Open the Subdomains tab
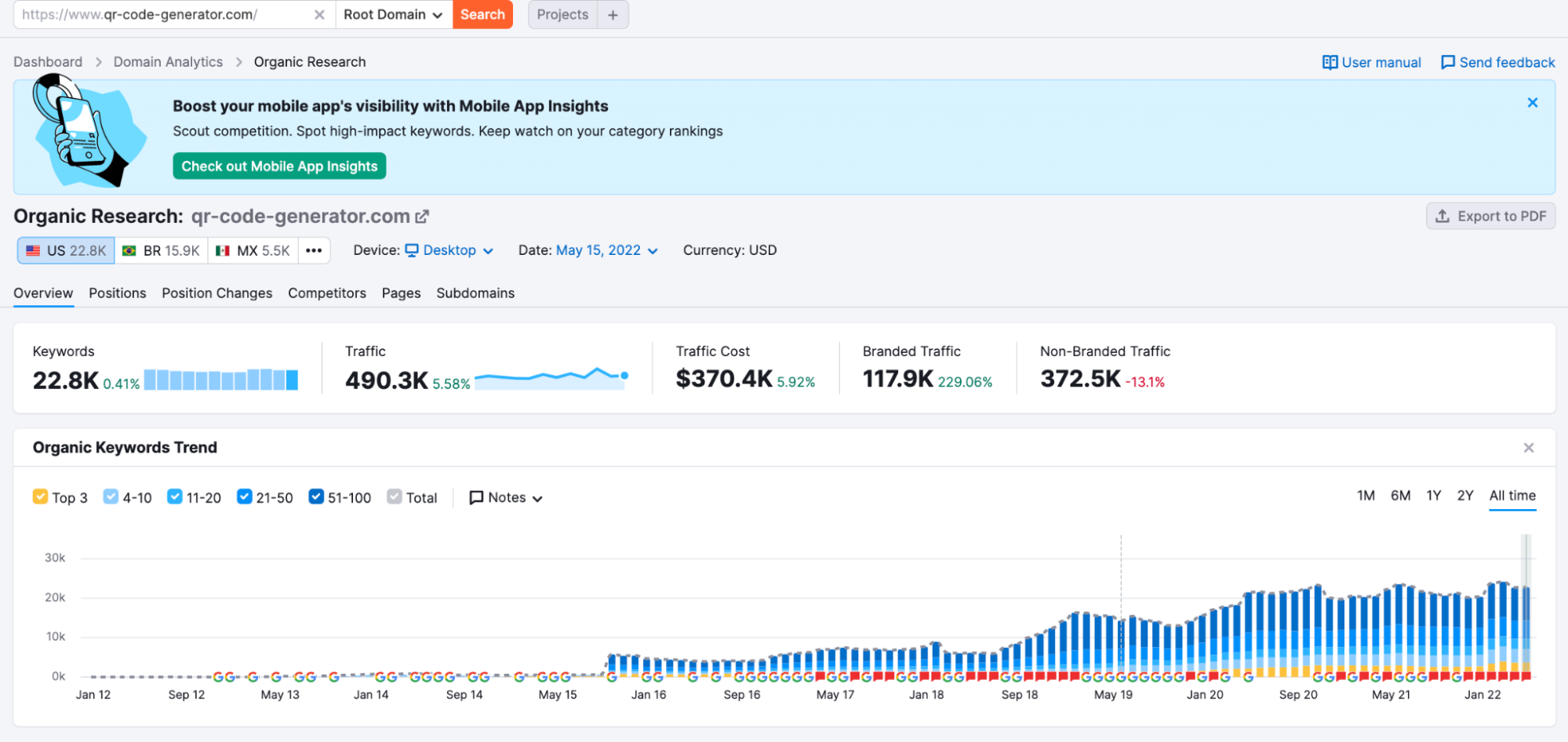The width and height of the screenshot is (1568, 742). pyautogui.click(x=475, y=293)
